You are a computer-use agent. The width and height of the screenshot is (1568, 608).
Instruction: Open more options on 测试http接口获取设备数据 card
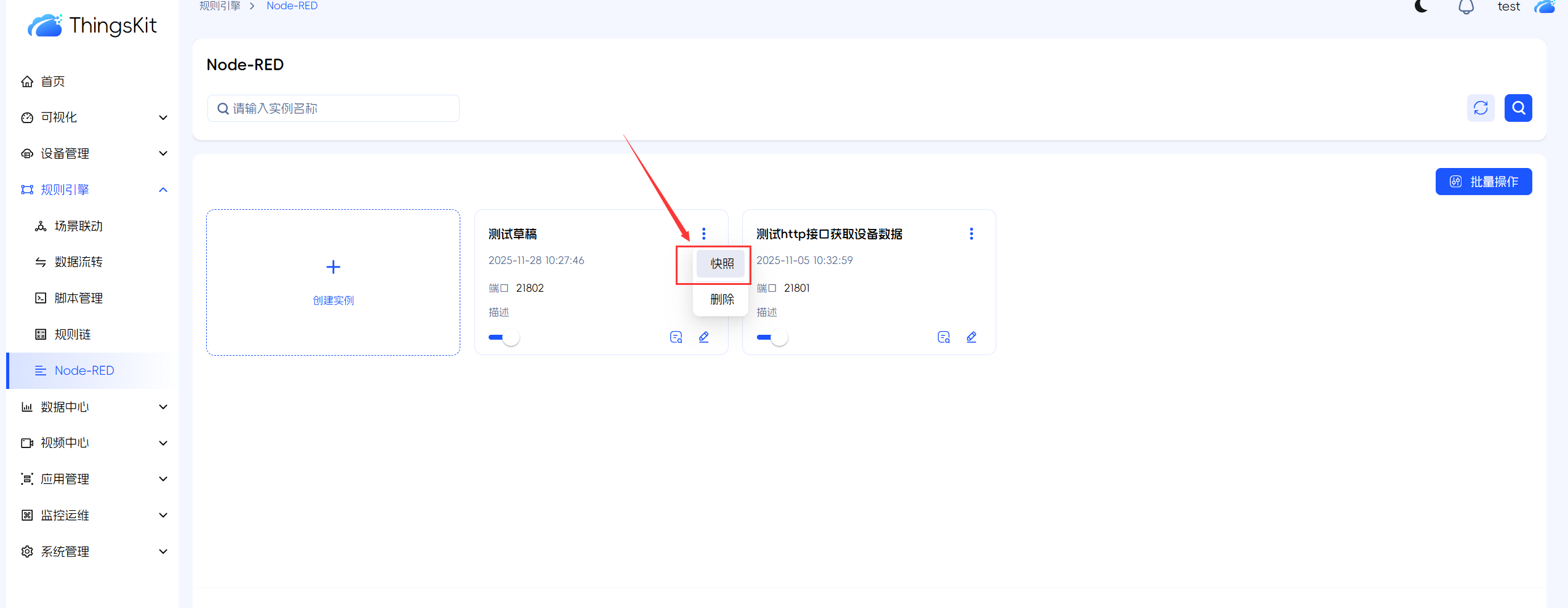point(971,234)
